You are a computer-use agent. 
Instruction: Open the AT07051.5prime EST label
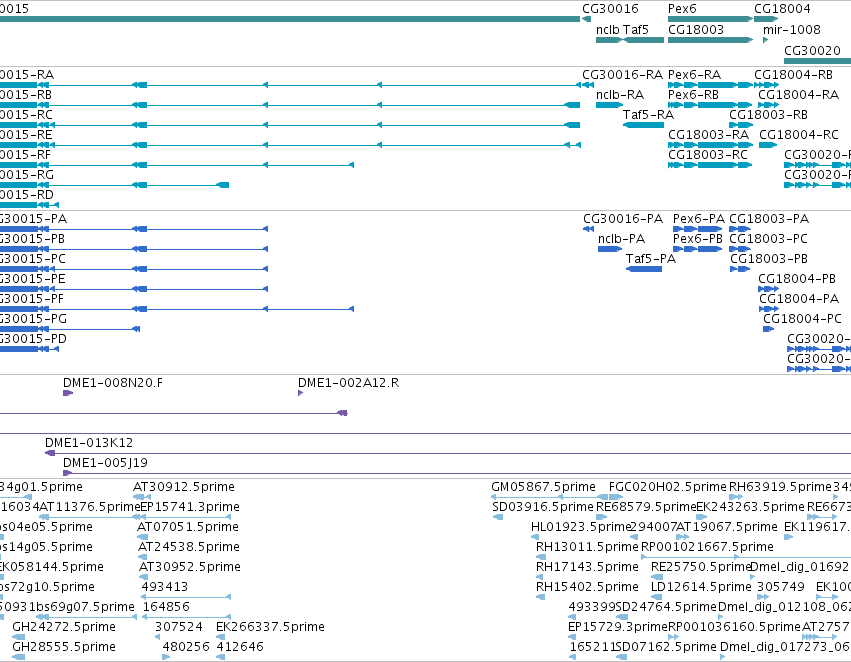point(188,527)
